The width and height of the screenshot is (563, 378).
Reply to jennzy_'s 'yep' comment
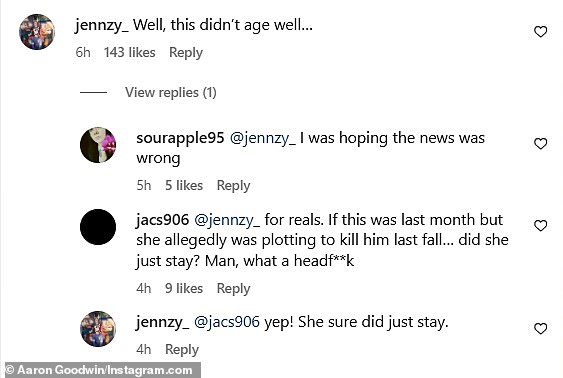182,350
